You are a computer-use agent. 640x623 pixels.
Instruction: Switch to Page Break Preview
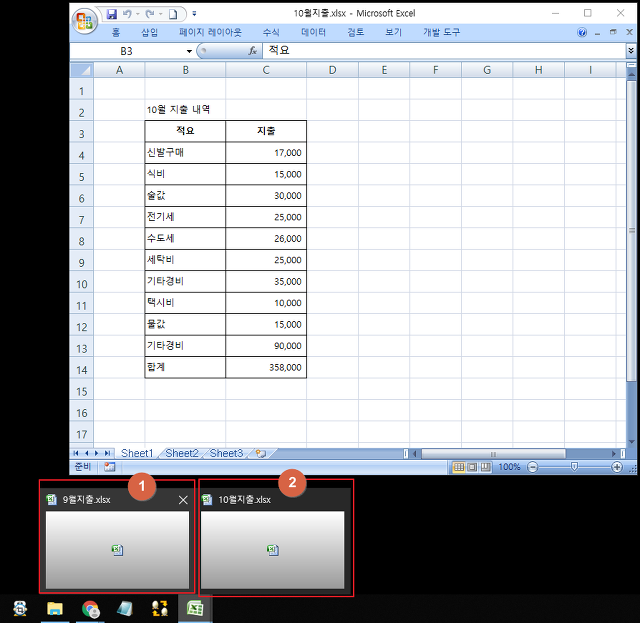(485, 467)
